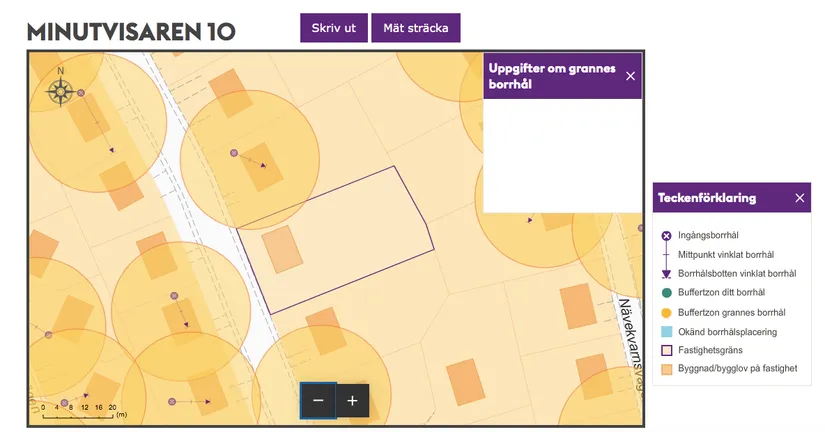Click the Ingångsborrhål text in the legend
This screenshot has height=432, width=825.
(x=708, y=235)
